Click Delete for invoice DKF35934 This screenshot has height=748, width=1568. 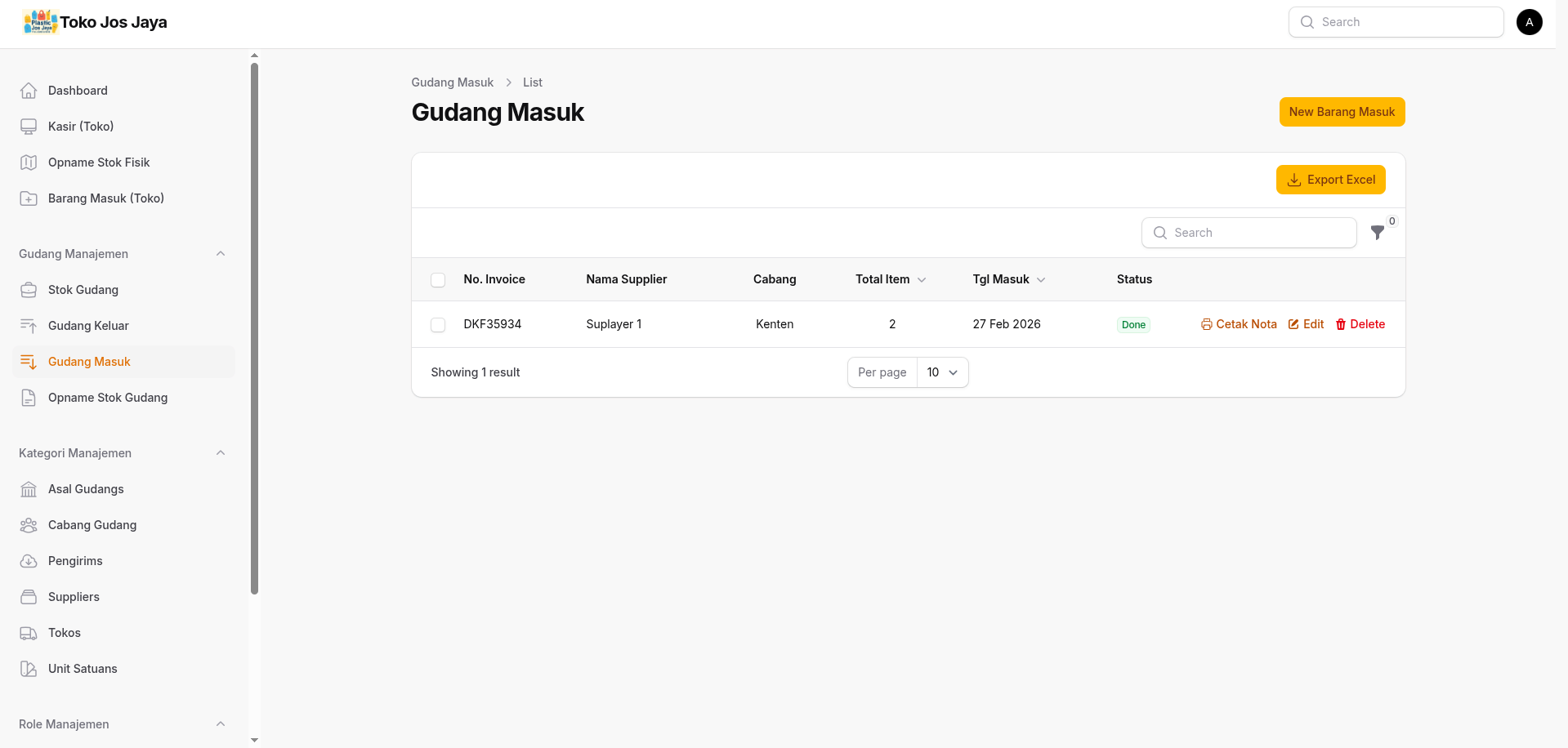[x=1360, y=324]
